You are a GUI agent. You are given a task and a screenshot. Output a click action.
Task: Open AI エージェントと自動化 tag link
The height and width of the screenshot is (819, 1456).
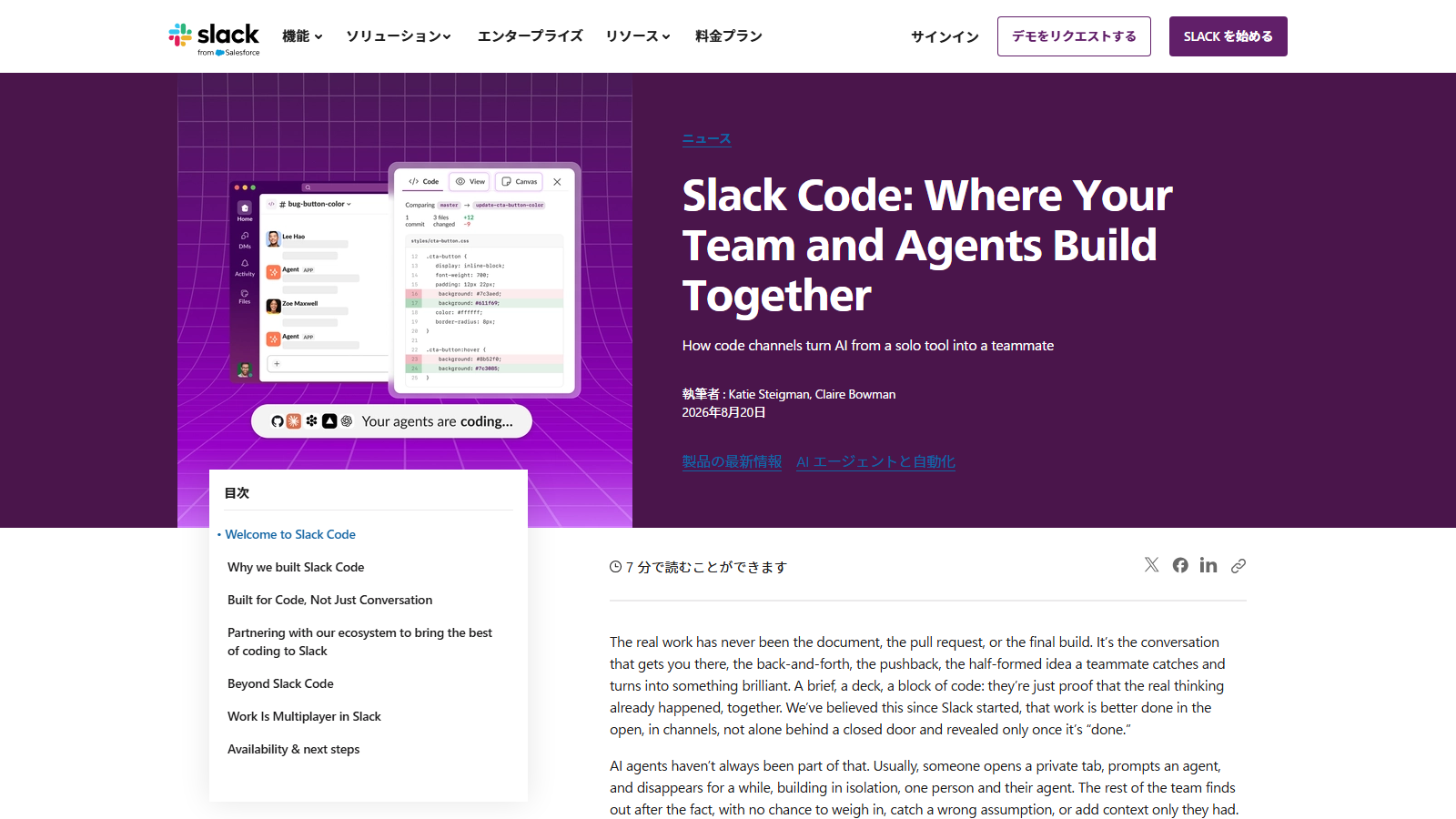click(x=875, y=461)
